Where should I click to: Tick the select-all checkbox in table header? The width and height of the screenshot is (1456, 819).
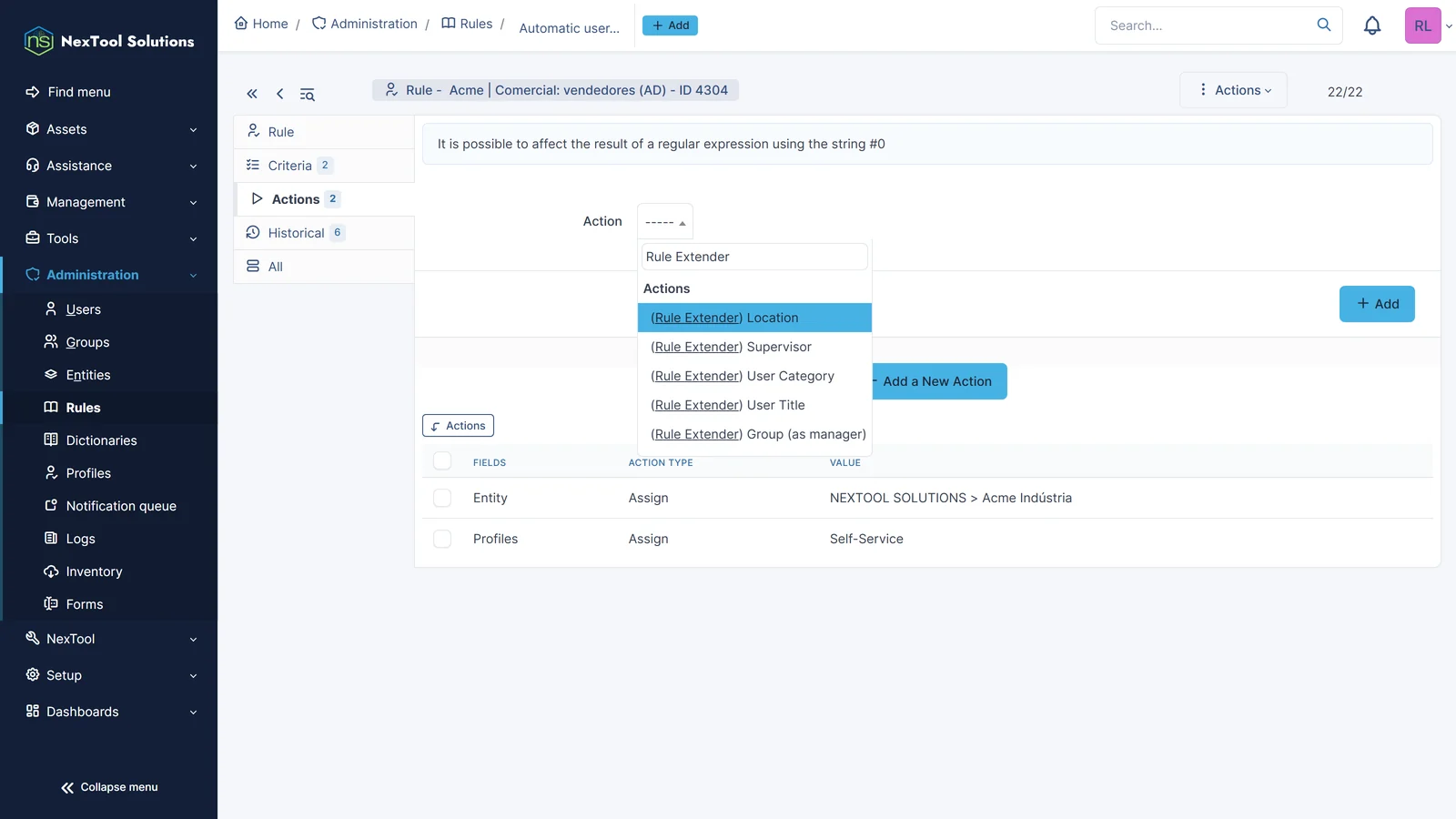coord(442,460)
